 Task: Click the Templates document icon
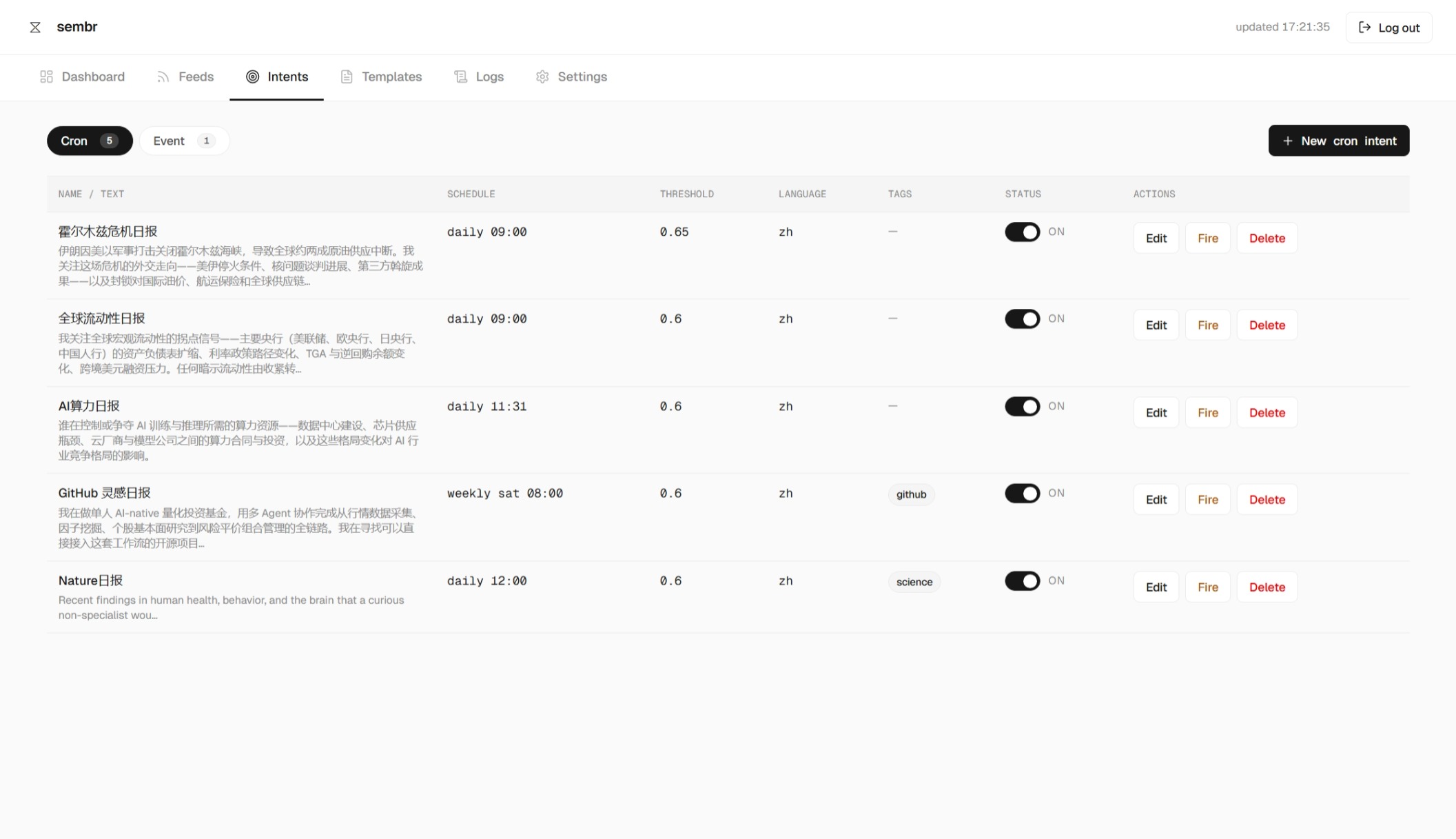[x=347, y=77]
